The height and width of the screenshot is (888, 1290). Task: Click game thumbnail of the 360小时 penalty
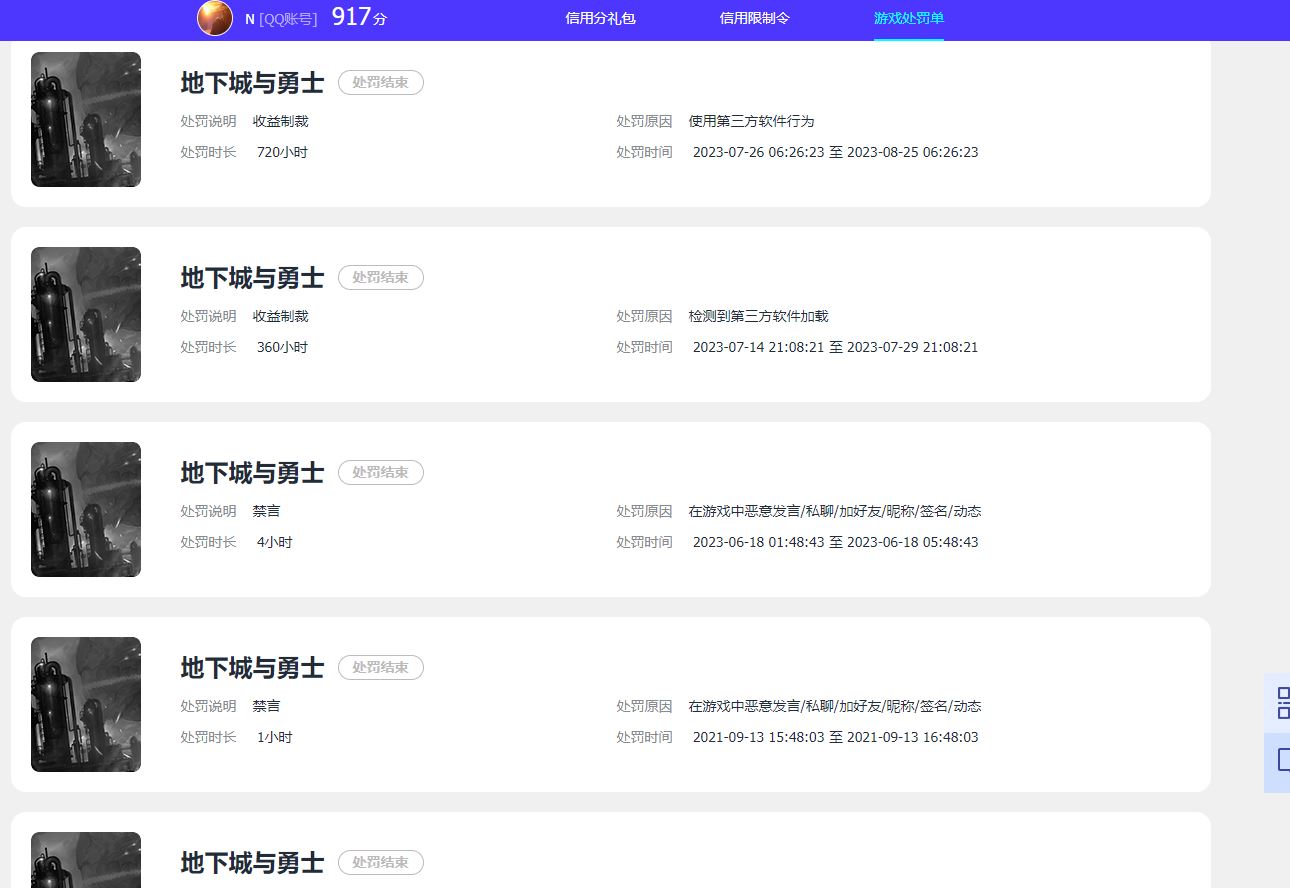click(86, 314)
